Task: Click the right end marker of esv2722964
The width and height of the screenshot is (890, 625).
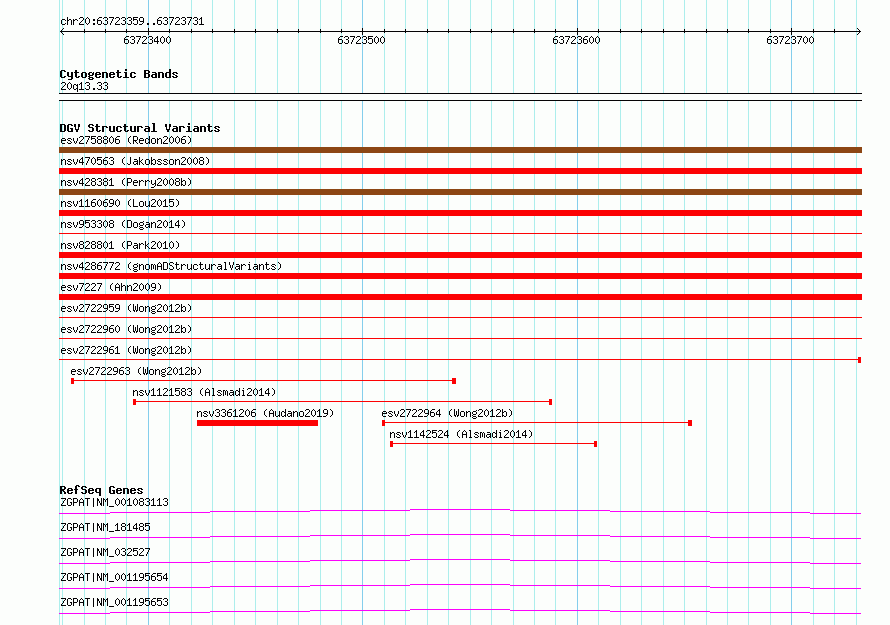Action: point(690,423)
